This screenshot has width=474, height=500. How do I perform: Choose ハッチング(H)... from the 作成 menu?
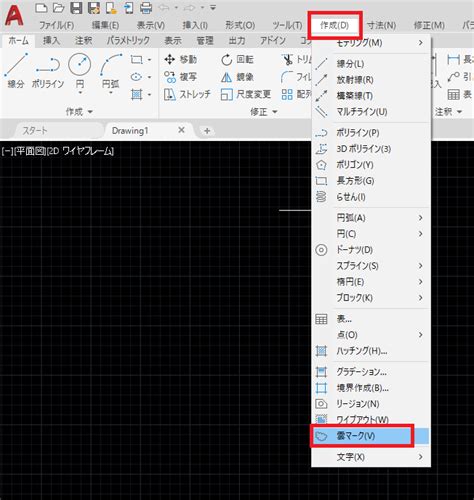coord(371,351)
